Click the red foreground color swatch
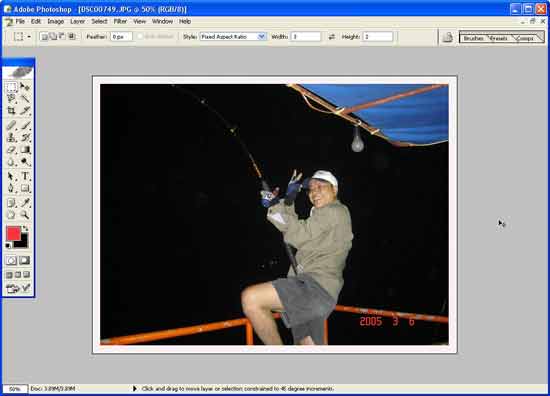This screenshot has height=396, width=550. pos(13,234)
